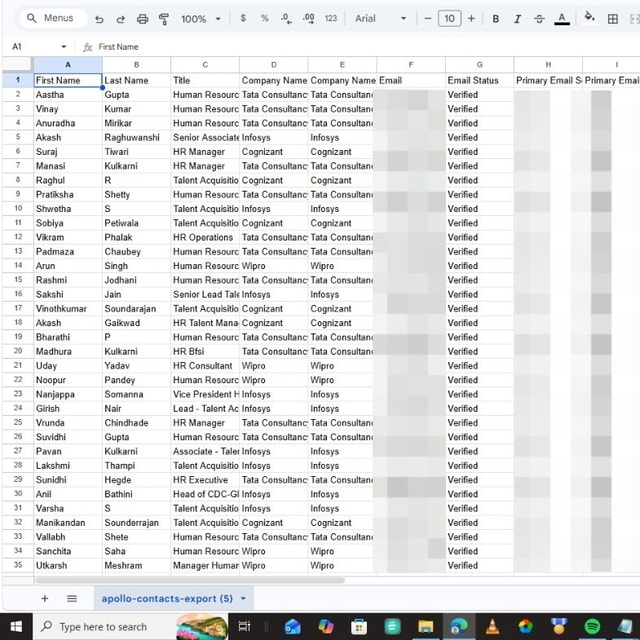Select cell with name Aastha
The height and width of the screenshot is (640, 640).
tap(68, 95)
